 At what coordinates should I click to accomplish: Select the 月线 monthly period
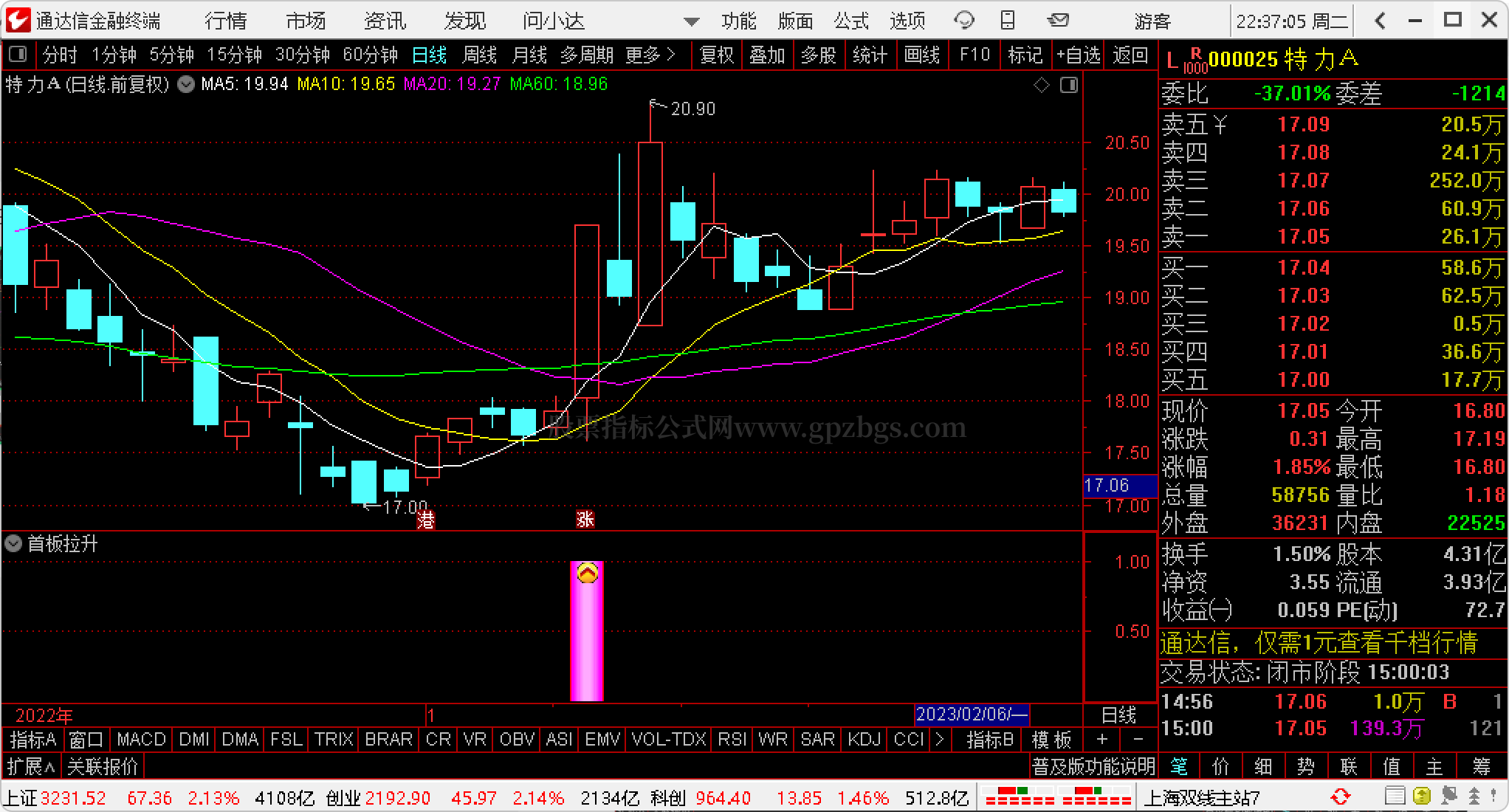[530, 55]
